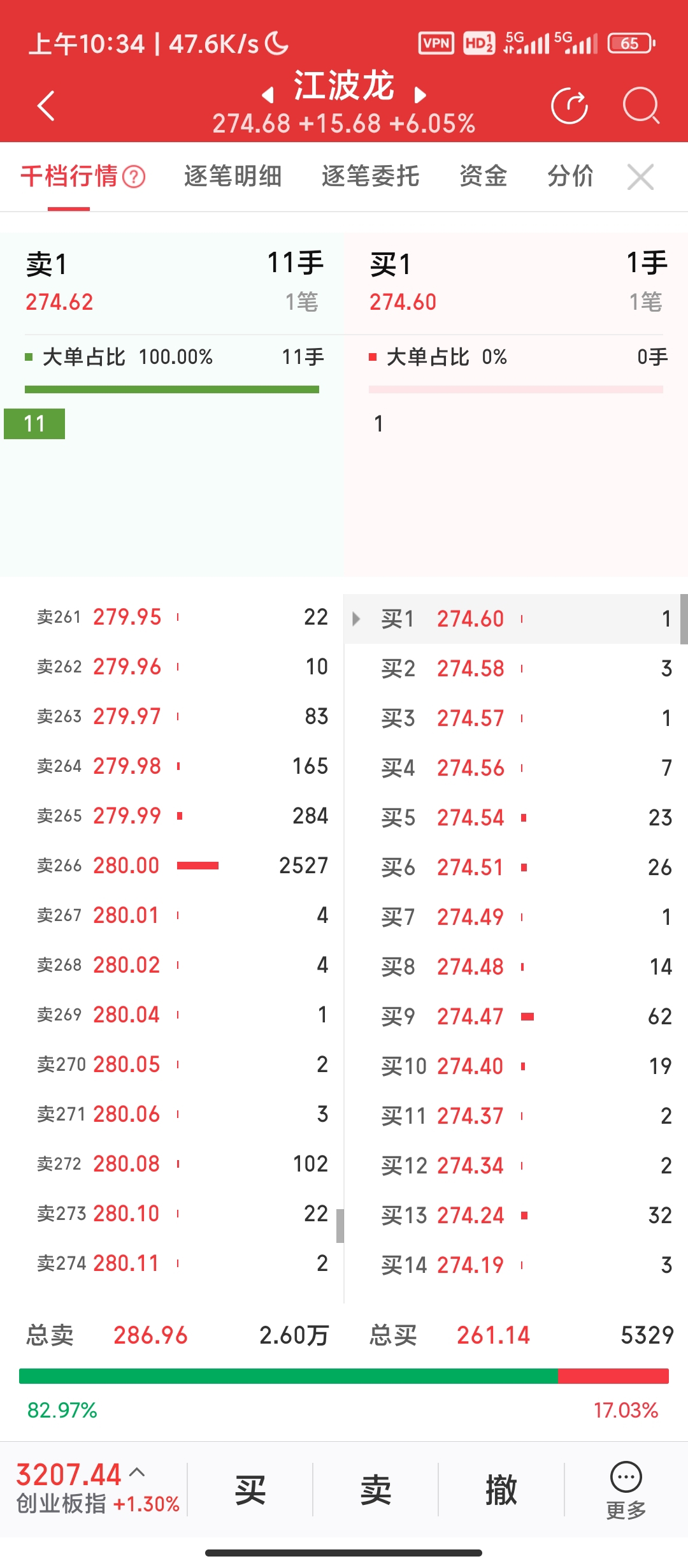Tap the help question mark beside 千档行情
The width and height of the screenshot is (688, 1568).
coord(134,177)
